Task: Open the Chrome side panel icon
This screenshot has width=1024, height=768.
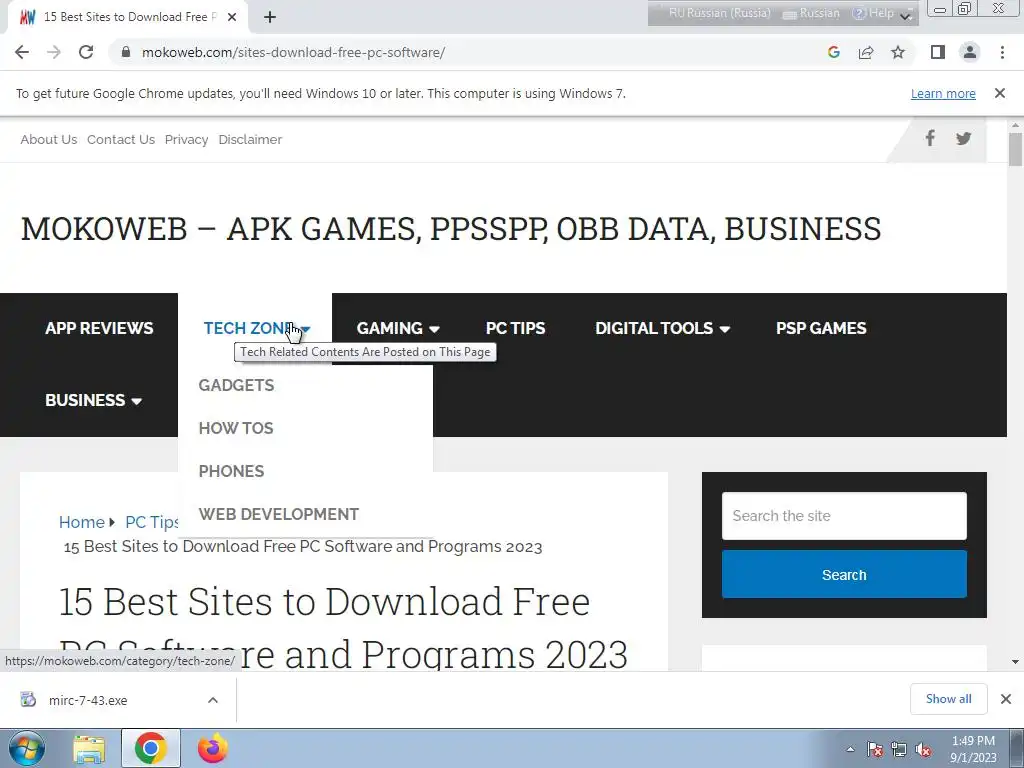Action: (938, 52)
